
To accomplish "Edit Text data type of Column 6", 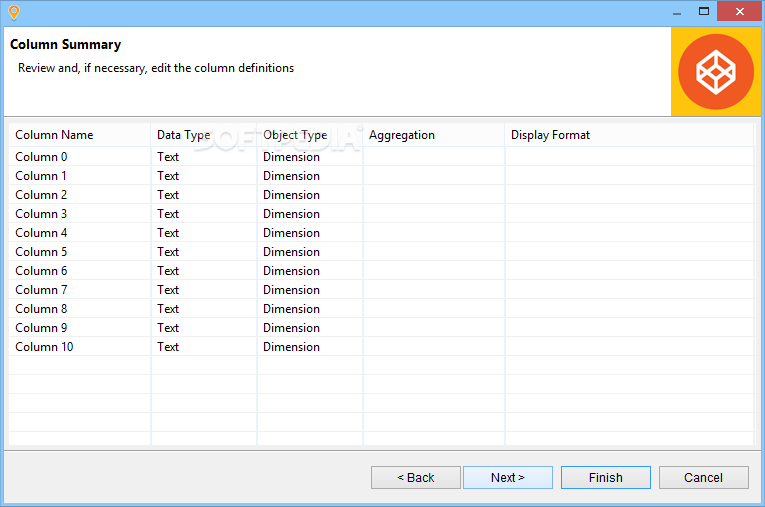I will pos(204,271).
